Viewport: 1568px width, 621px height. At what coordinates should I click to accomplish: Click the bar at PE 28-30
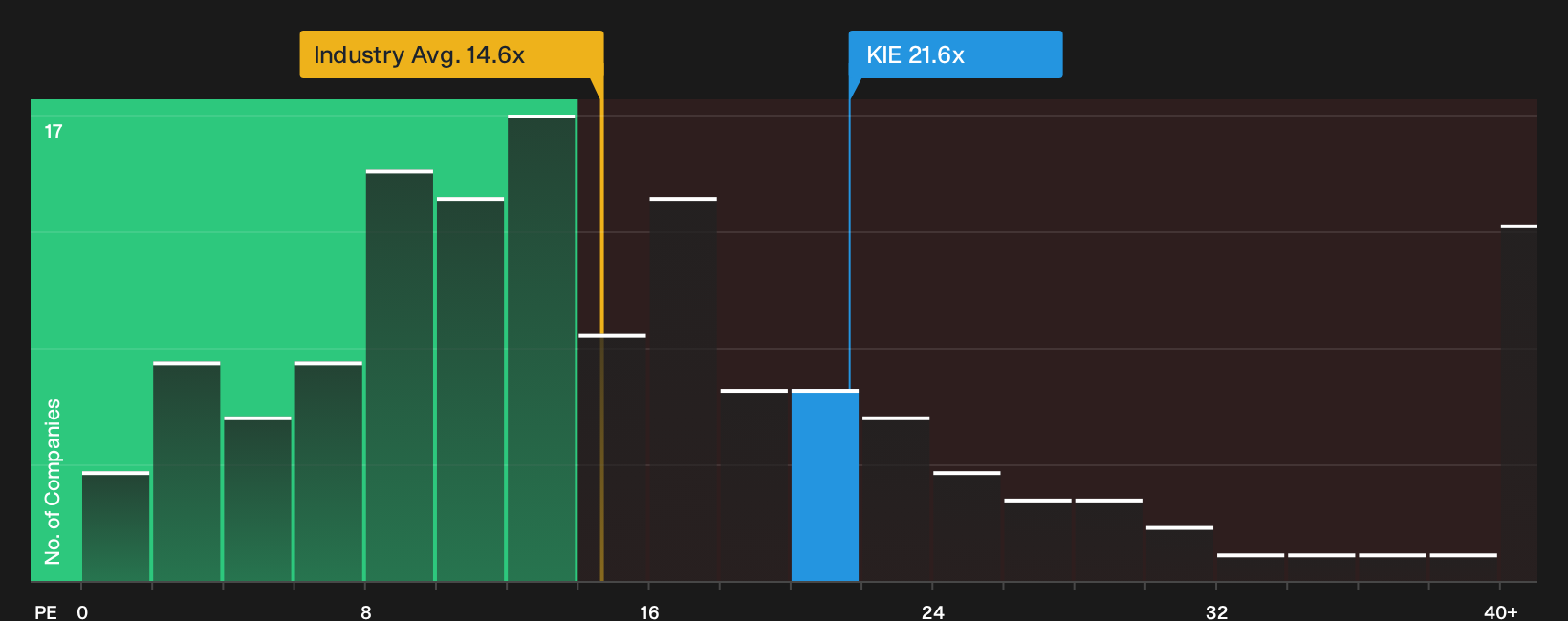[x=1109, y=540]
